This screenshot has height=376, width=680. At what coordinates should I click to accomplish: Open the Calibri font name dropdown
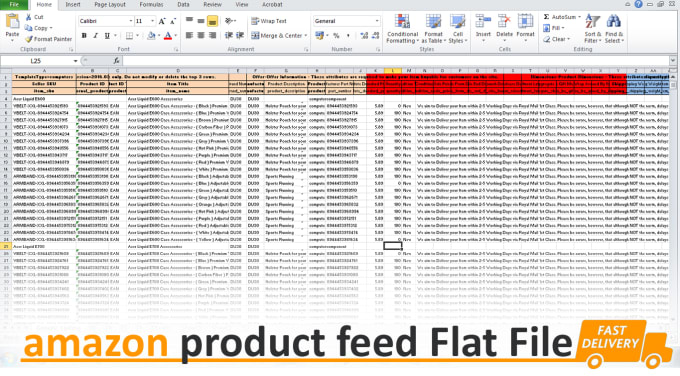[131, 21]
